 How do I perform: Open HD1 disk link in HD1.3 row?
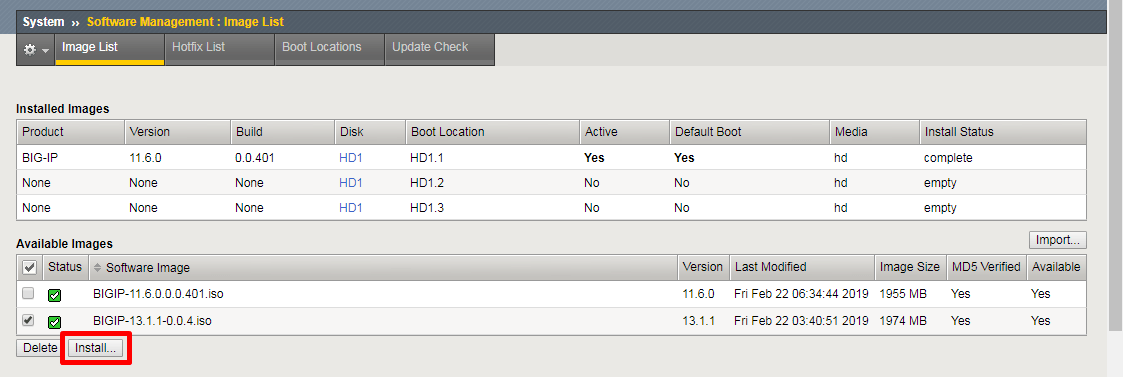351,208
